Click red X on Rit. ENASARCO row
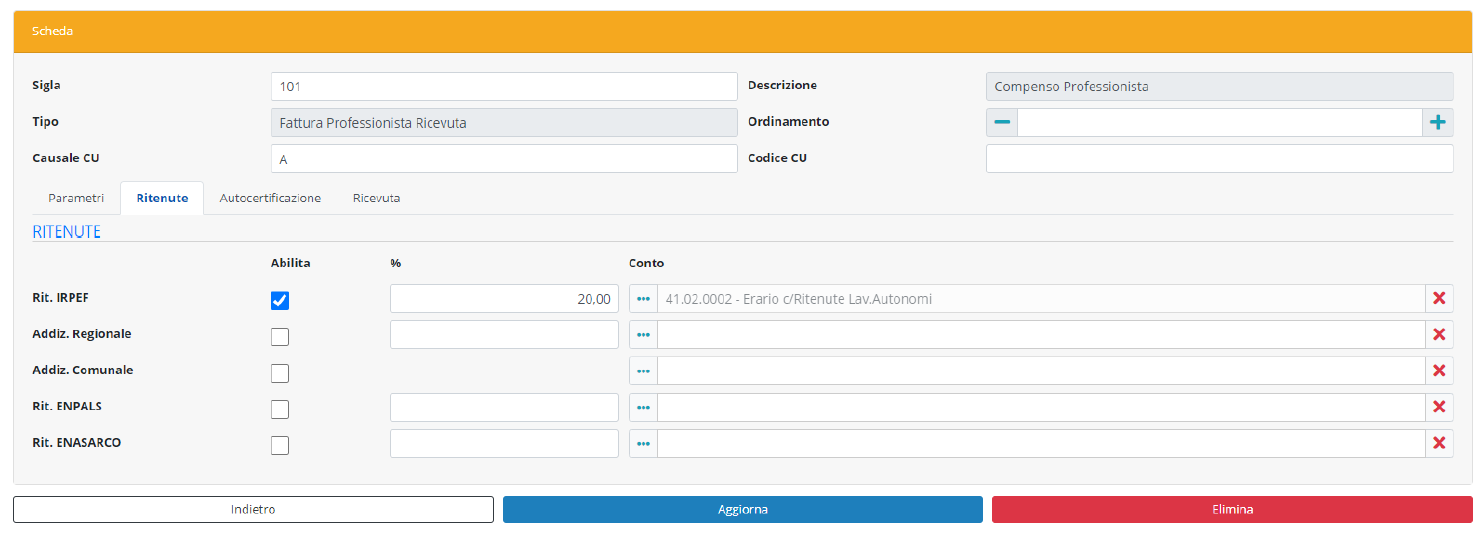The image size is (1481, 543). 1439,443
